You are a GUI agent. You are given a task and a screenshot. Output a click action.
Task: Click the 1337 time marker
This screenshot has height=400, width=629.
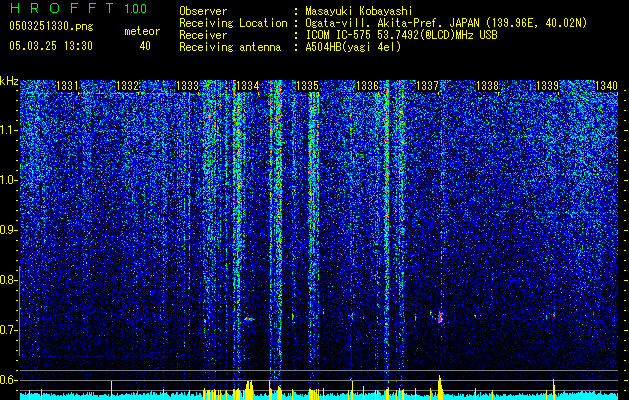428,86
